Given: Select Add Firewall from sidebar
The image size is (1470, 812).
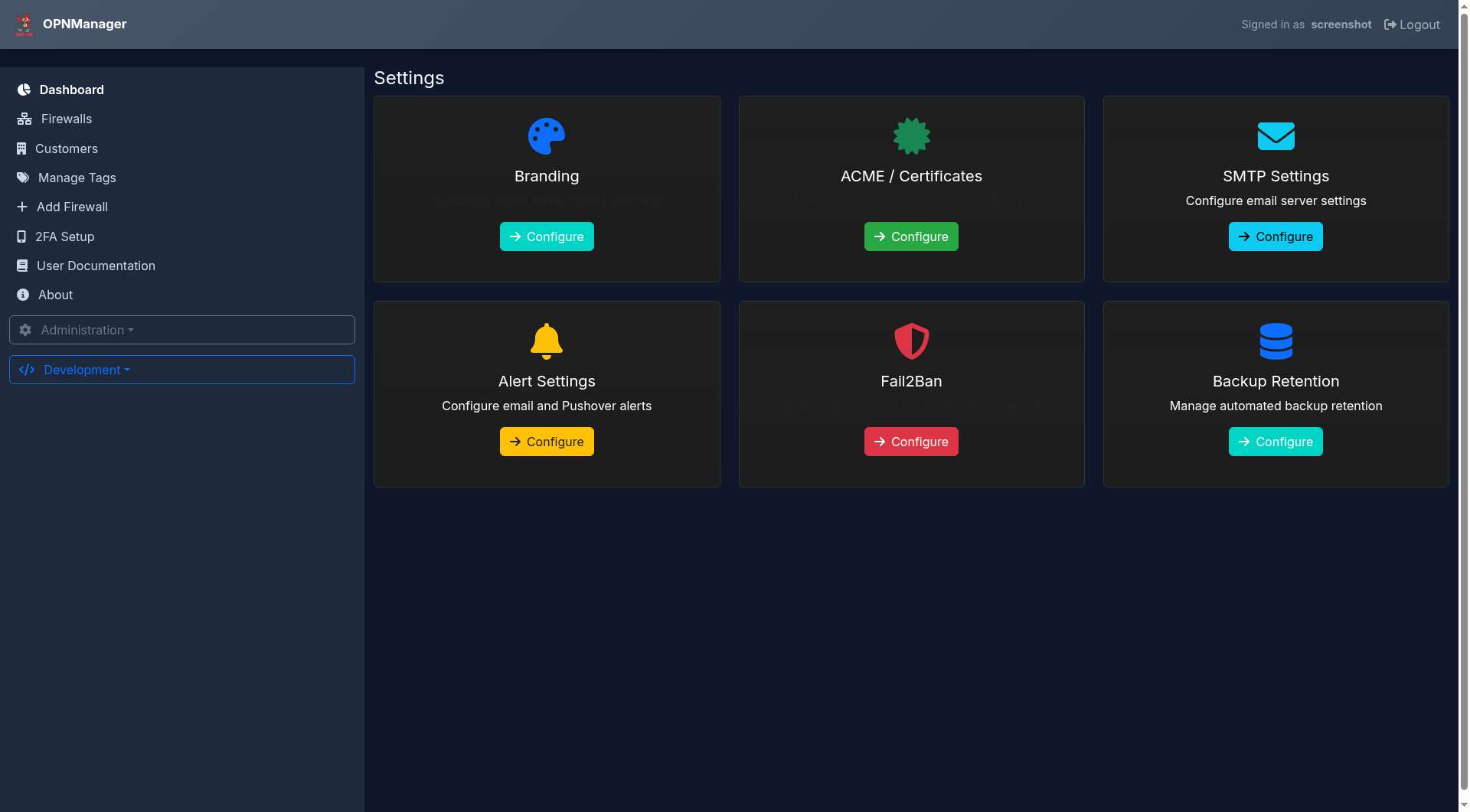Looking at the screenshot, I should pos(72,207).
